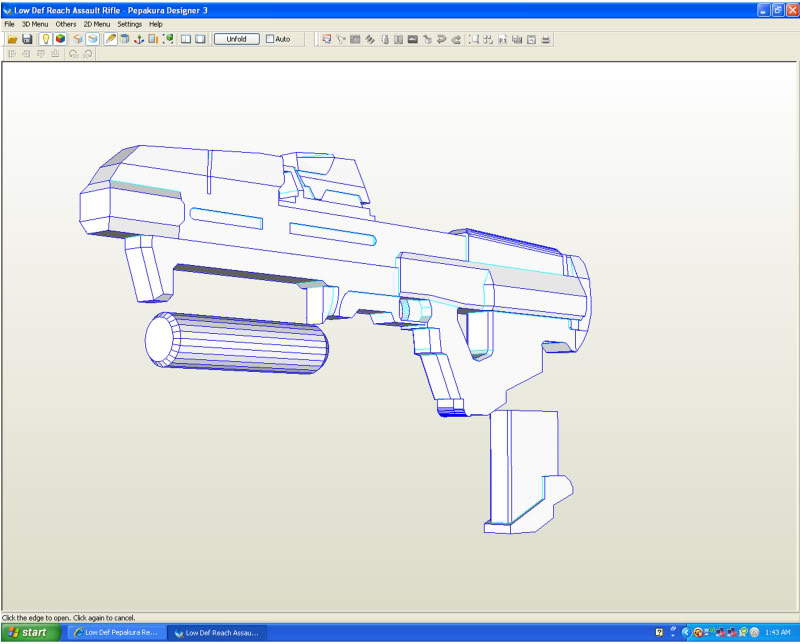Click the rotate 90 clockwise icon
Image resolution: width=800 pixels, height=644 pixels.
pos(88,54)
